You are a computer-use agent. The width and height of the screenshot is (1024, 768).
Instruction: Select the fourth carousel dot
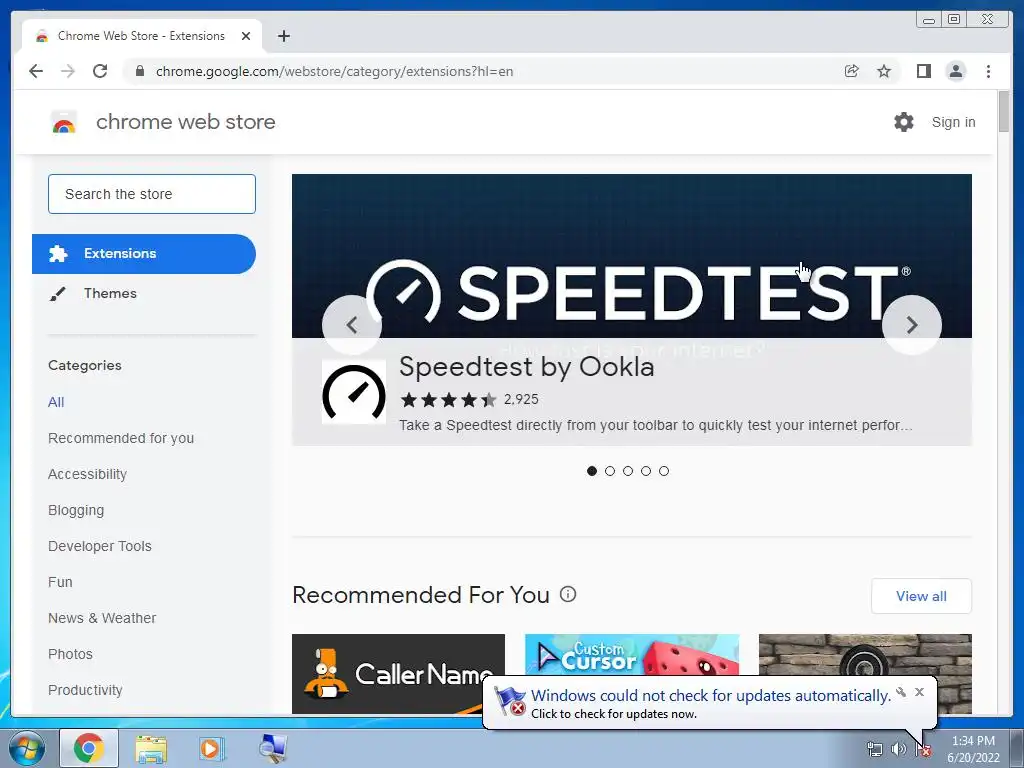[x=646, y=471]
